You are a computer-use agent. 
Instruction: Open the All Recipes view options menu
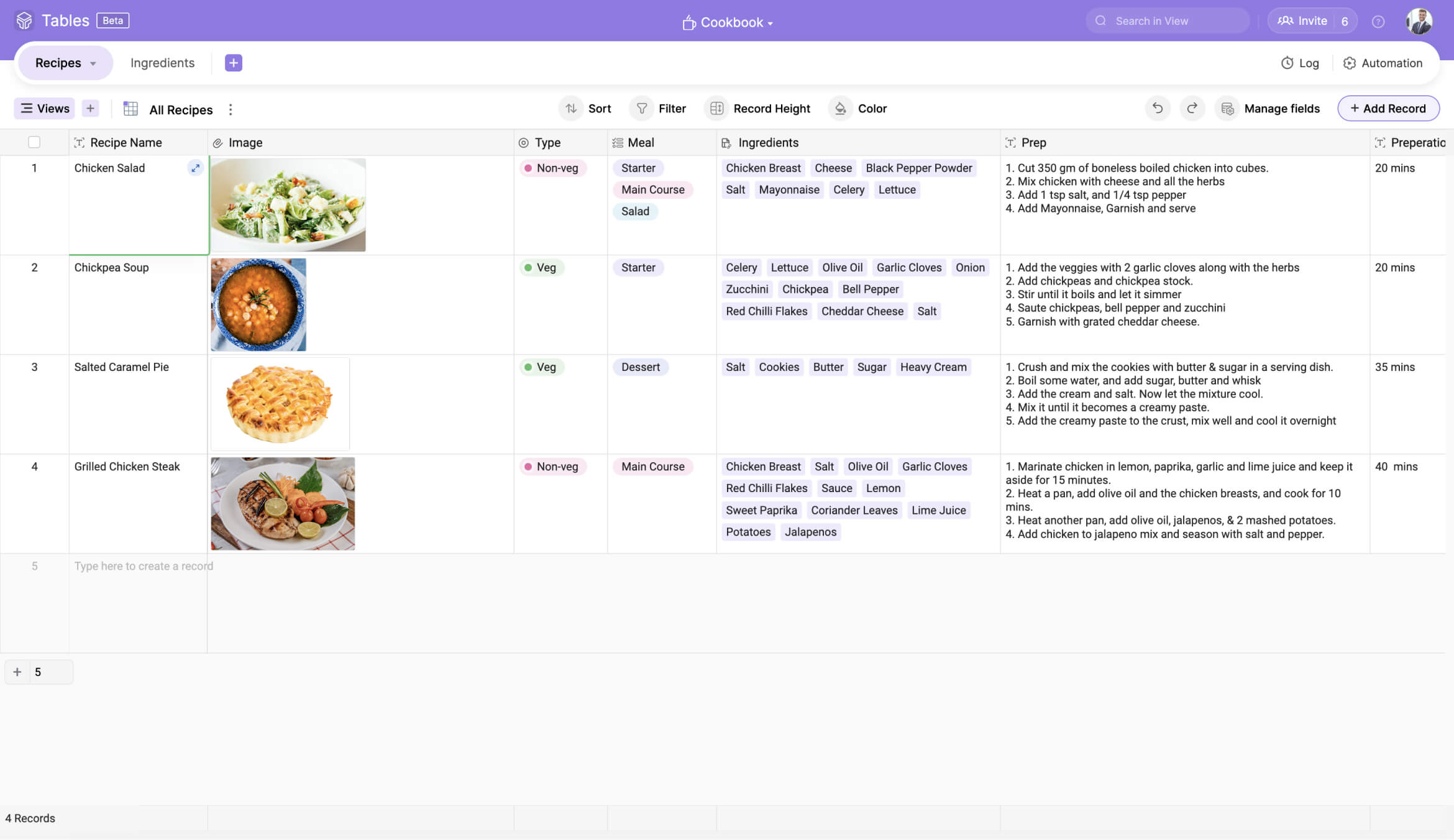[x=231, y=109]
